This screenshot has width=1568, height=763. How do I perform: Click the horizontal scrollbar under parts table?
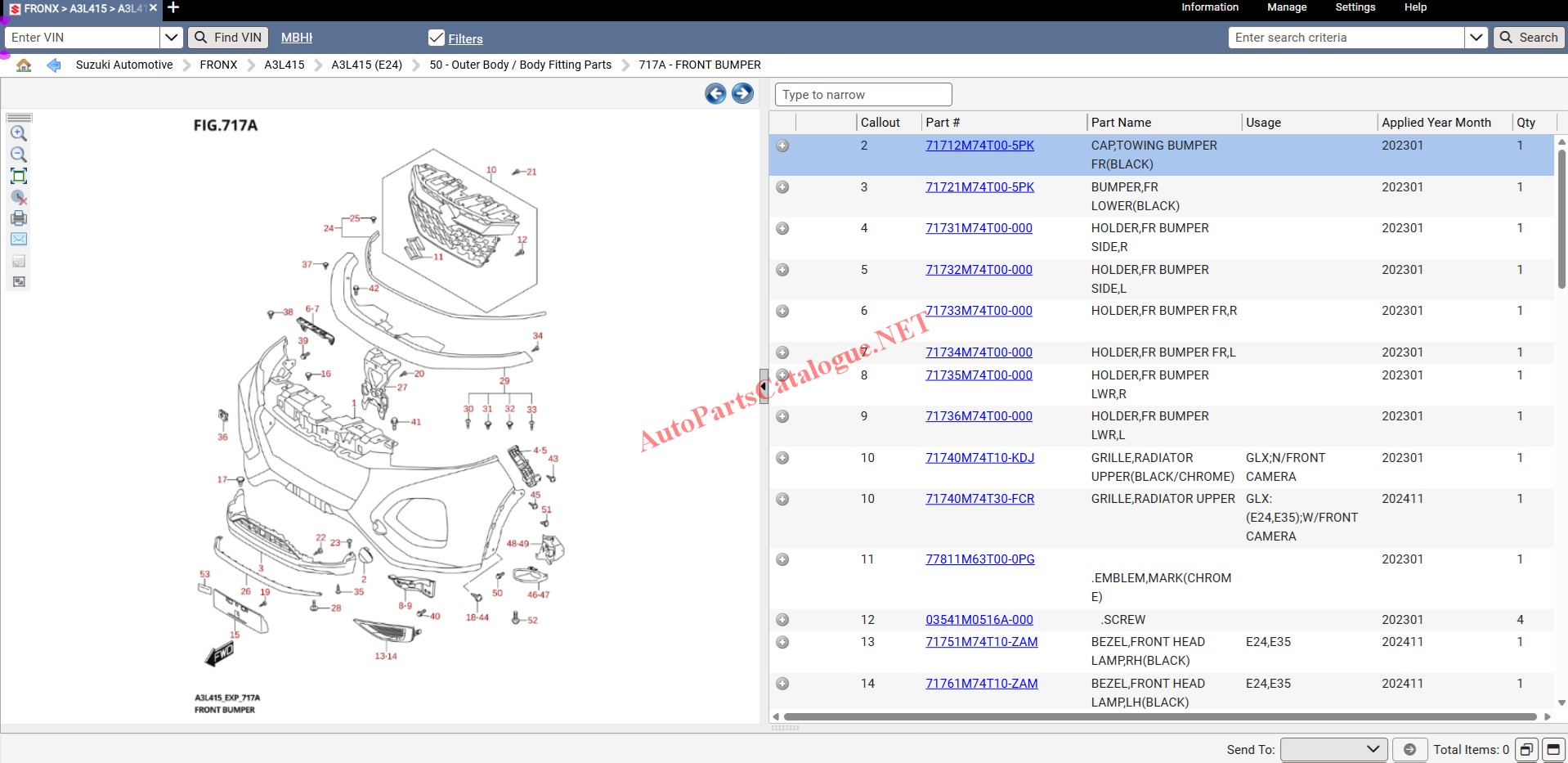coord(1159,717)
